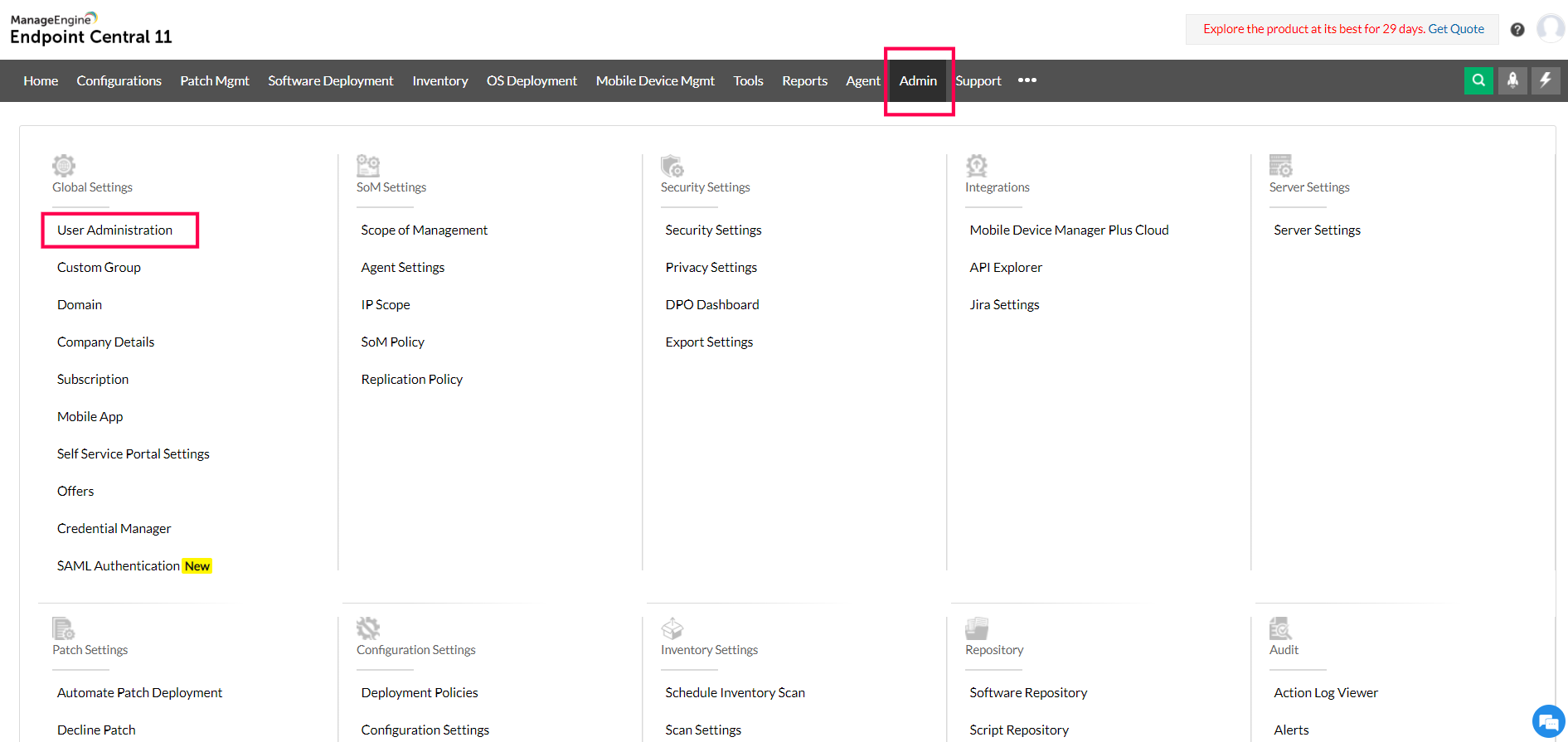Open User Administration

pyautogui.click(x=115, y=230)
